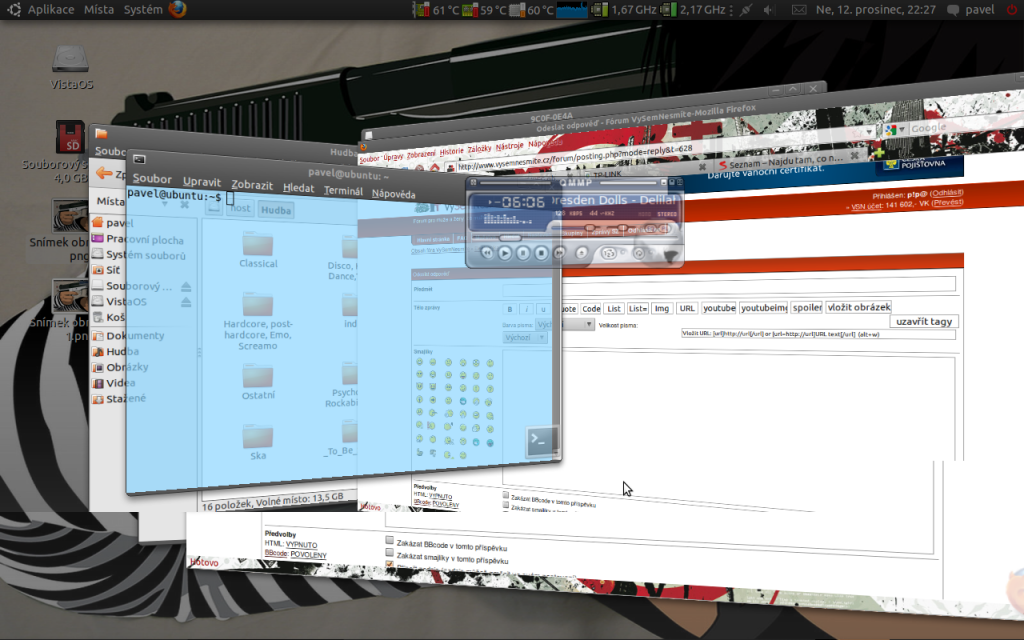Open the Ska folder in Nautilus
Viewport: 1024px width, 640px height.
[x=258, y=442]
